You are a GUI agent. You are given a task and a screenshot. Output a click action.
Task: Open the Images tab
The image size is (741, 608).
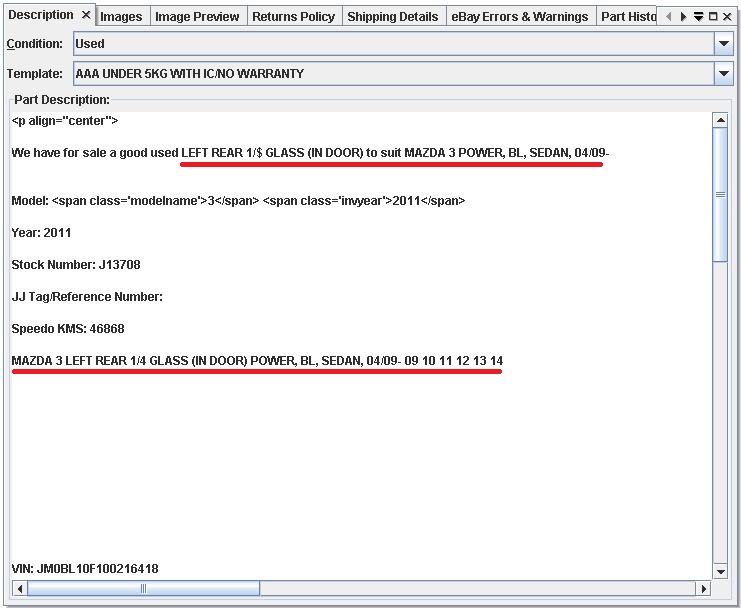tap(121, 17)
